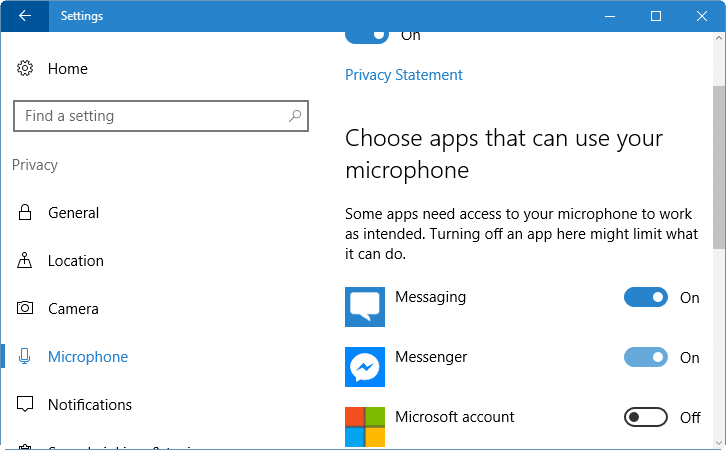This screenshot has width=726, height=450.
Task: Click the Microsoft account app icon
Action: pos(365,426)
